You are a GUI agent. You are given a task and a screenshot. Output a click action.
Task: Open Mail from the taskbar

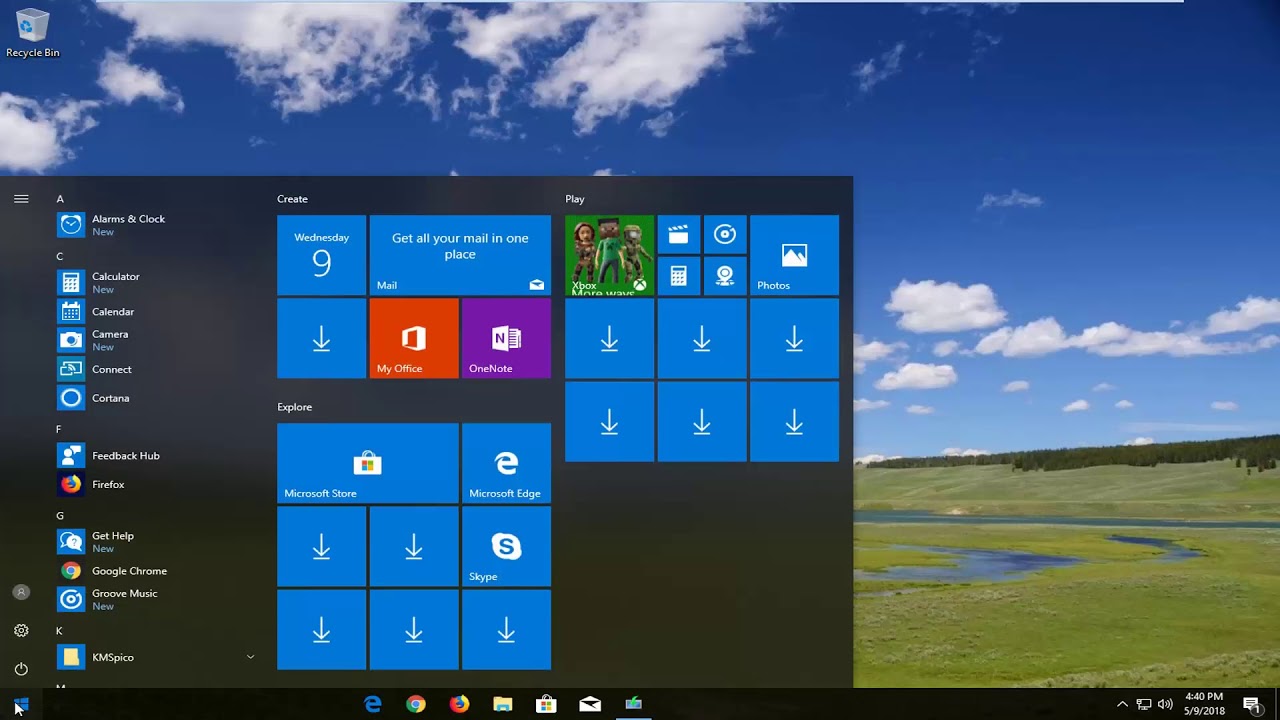(590, 704)
